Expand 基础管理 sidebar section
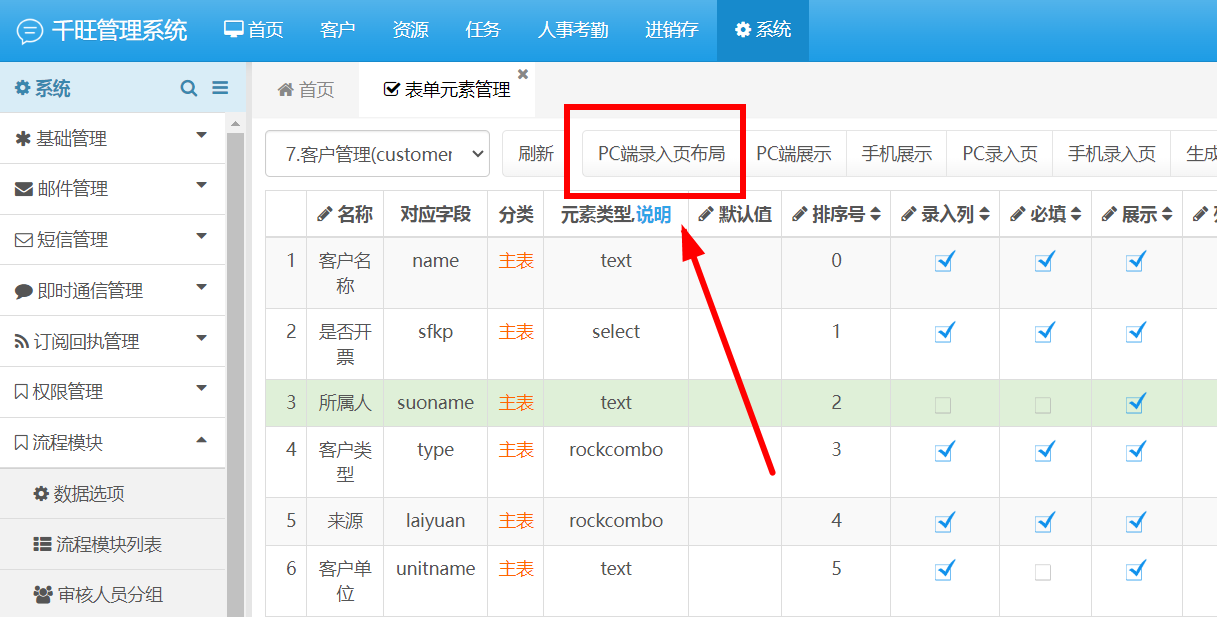1217x617 pixels. point(113,138)
